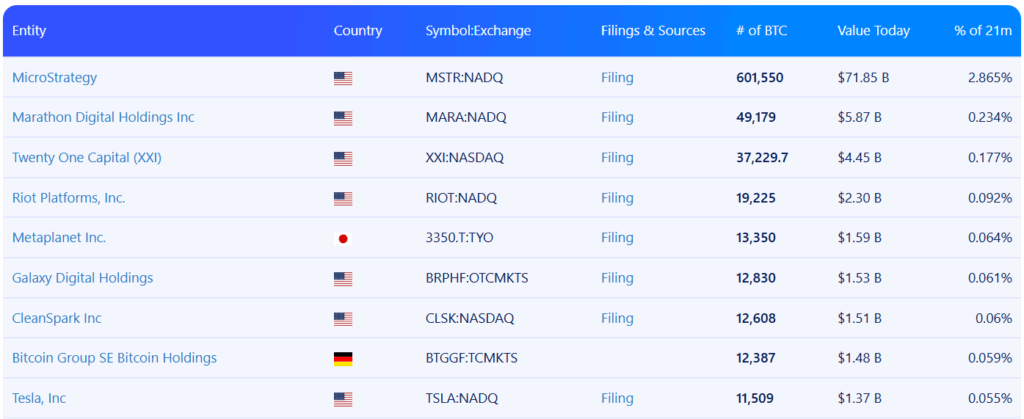Open Bitcoin Group SE Bitcoin Holdings link

coord(114,358)
